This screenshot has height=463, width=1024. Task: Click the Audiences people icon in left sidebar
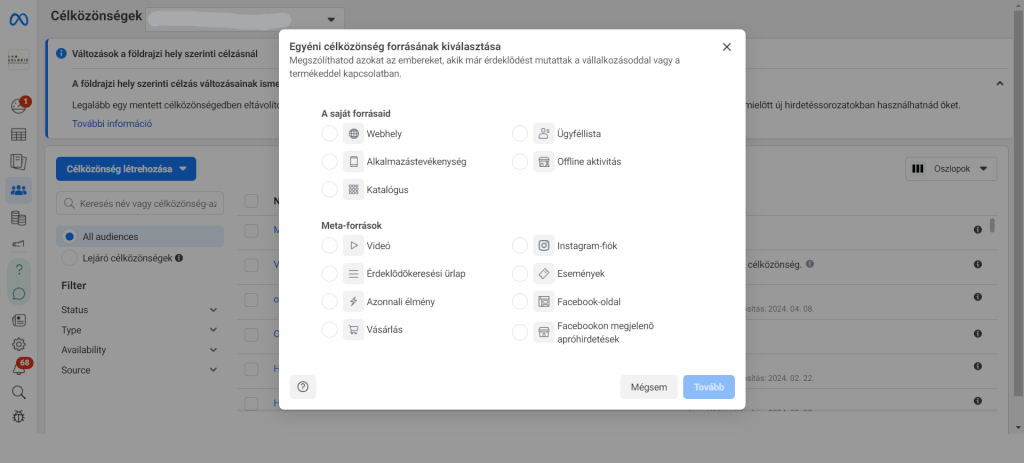tap(18, 190)
